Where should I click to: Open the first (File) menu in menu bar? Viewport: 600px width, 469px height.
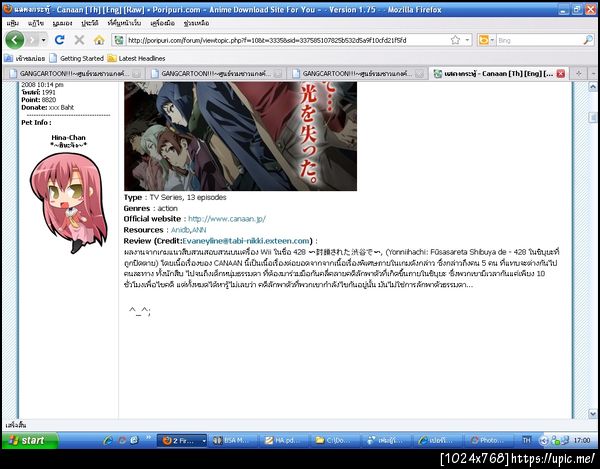13,23
